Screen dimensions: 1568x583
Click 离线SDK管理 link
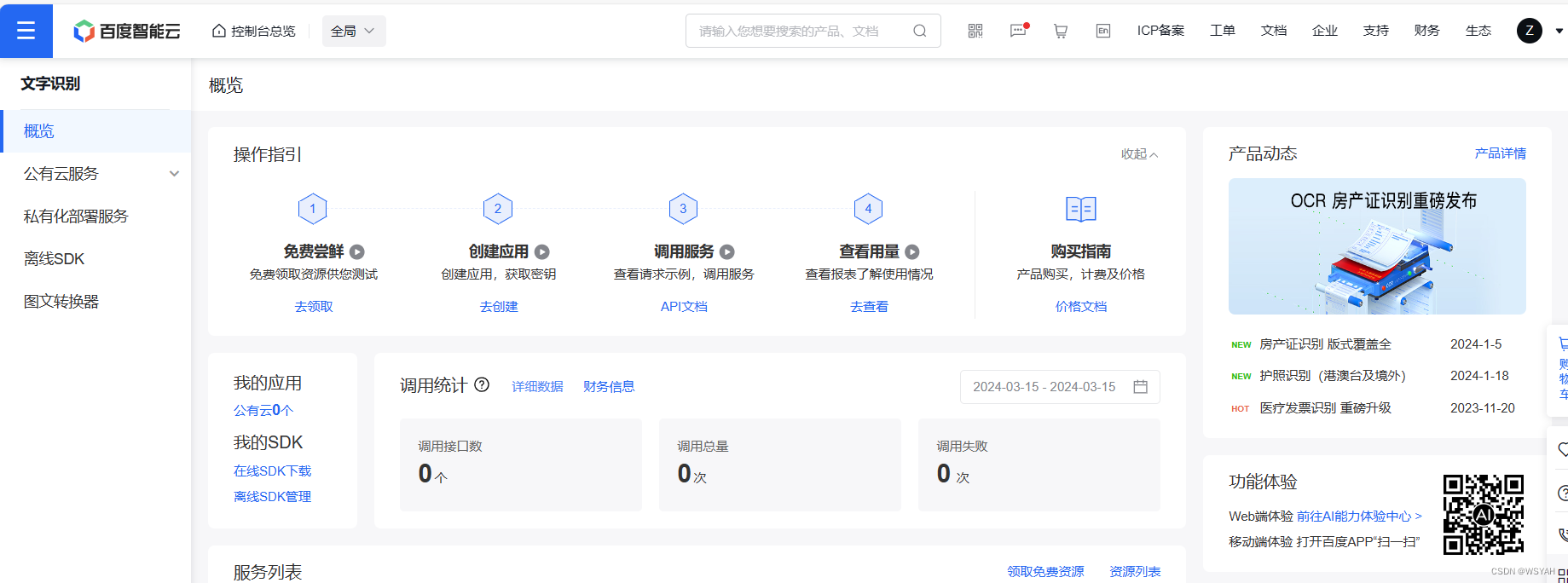(x=273, y=497)
